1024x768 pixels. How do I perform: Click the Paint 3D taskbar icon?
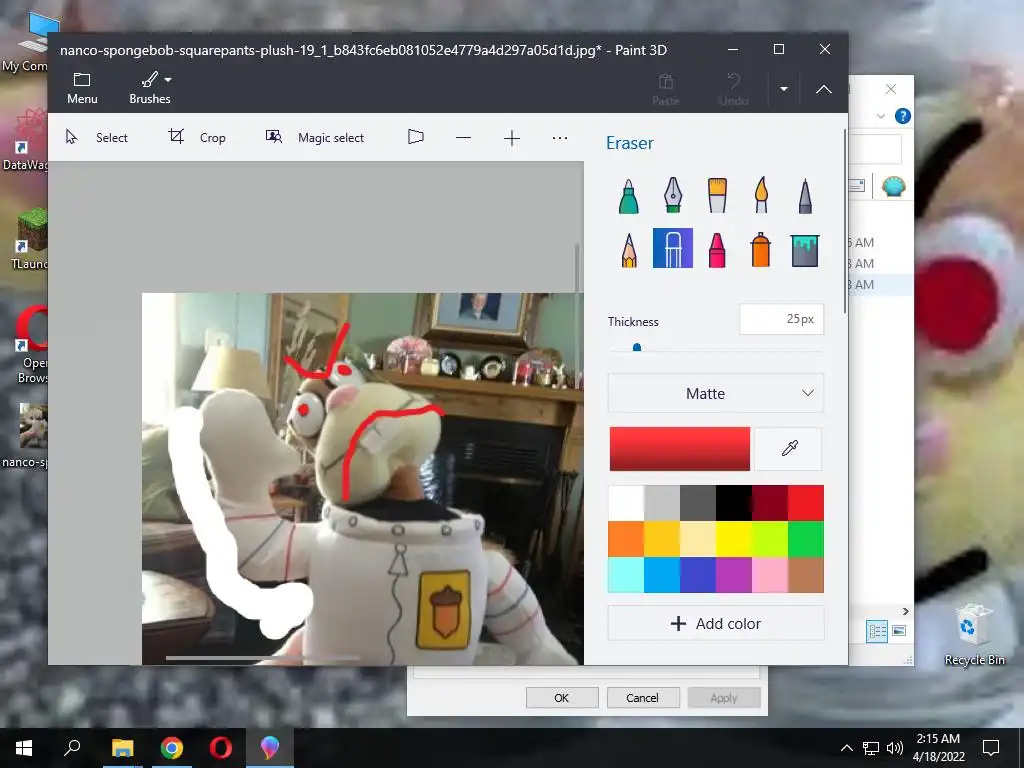click(x=270, y=748)
